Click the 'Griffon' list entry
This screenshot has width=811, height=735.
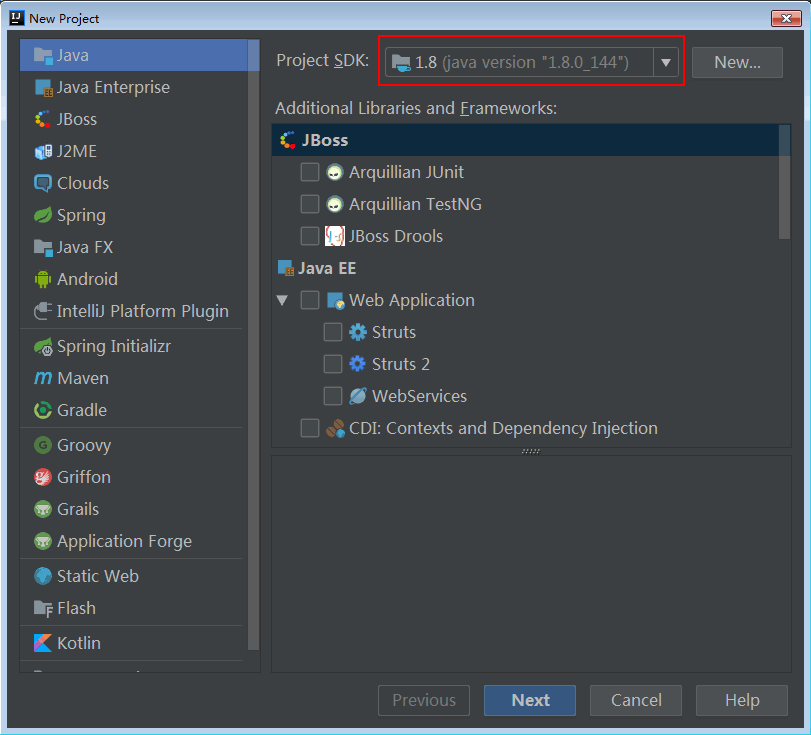click(x=134, y=477)
